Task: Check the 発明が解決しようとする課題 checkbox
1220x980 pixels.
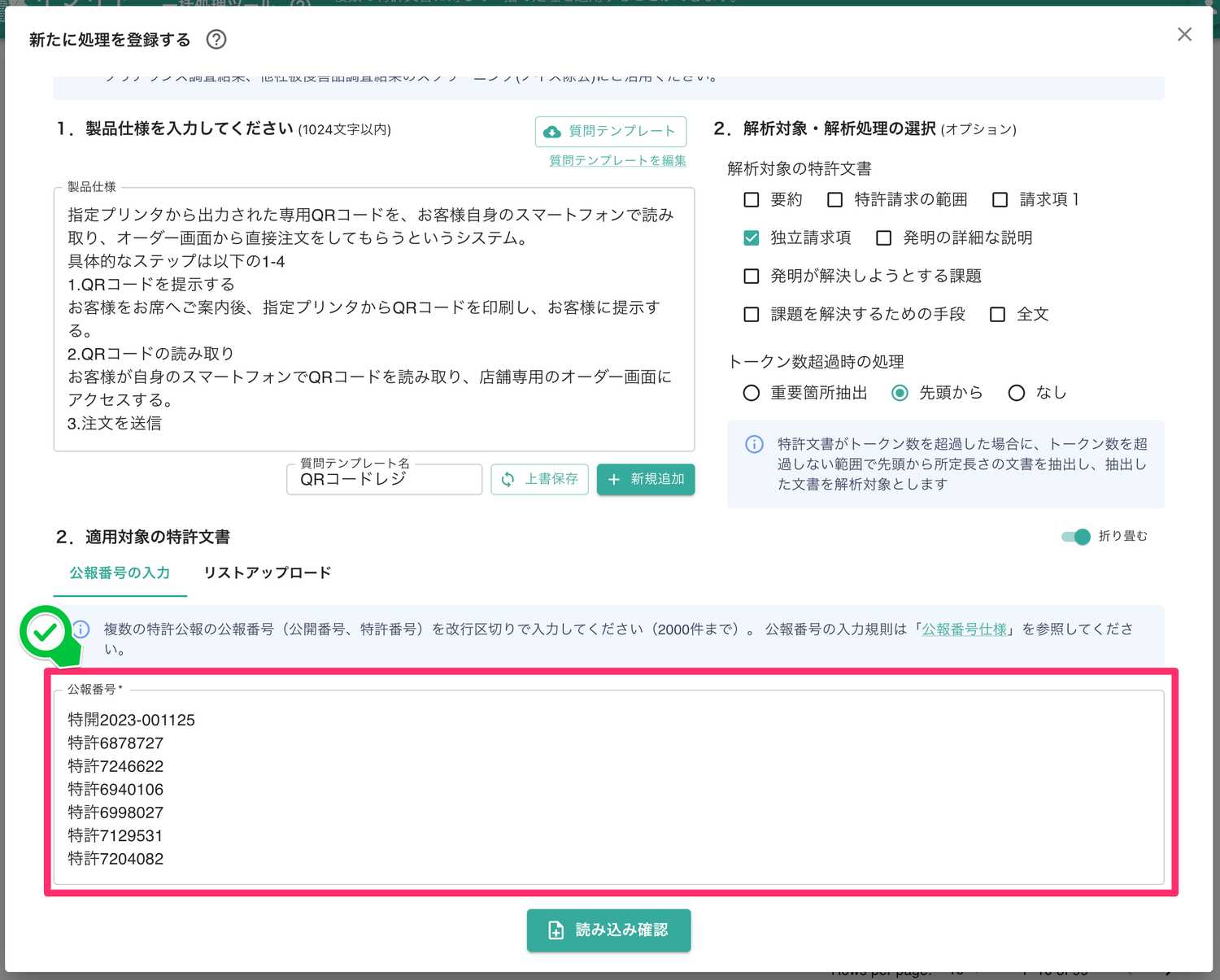Action: click(752, 276)
